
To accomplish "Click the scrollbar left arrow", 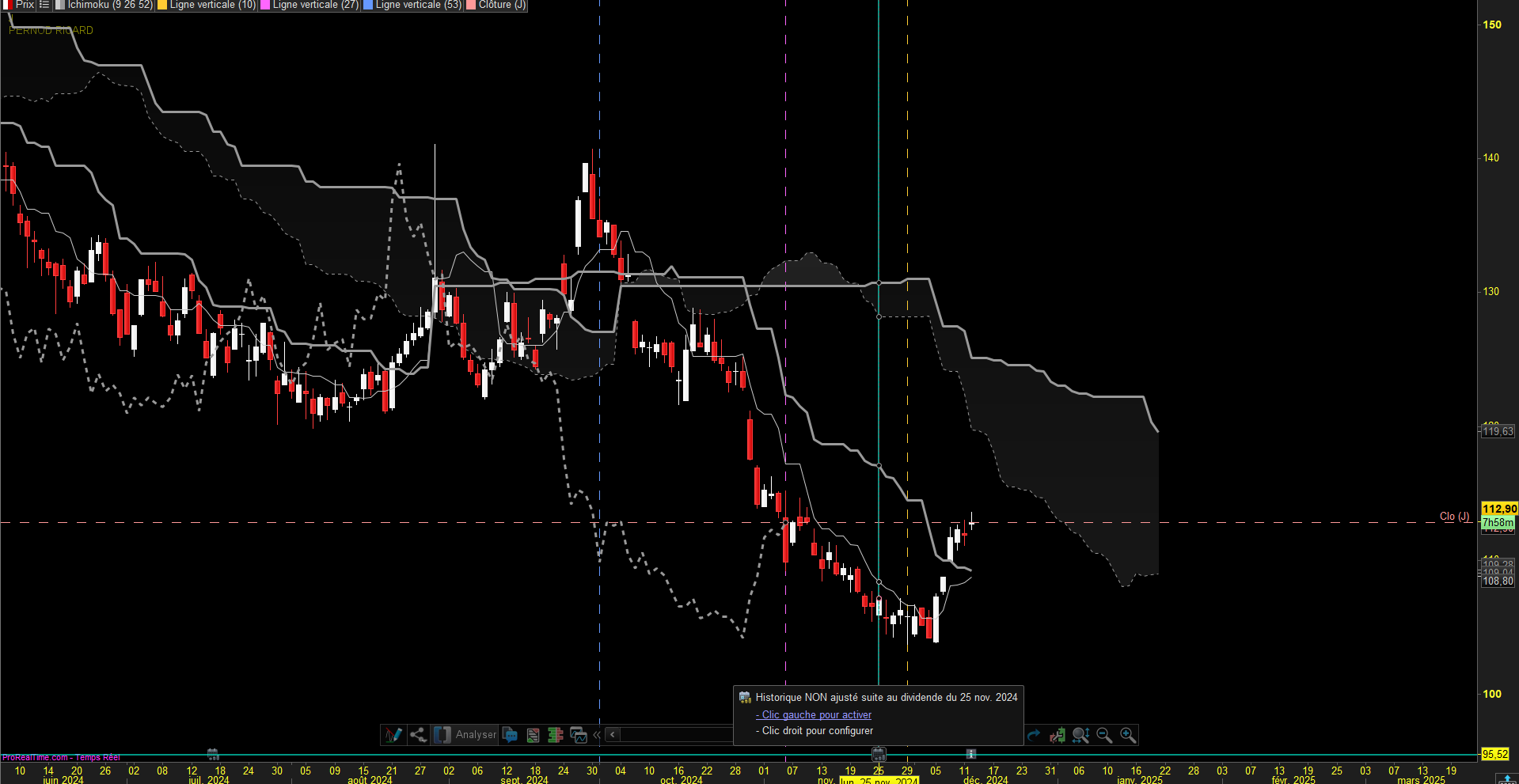I will coord(613,735).
